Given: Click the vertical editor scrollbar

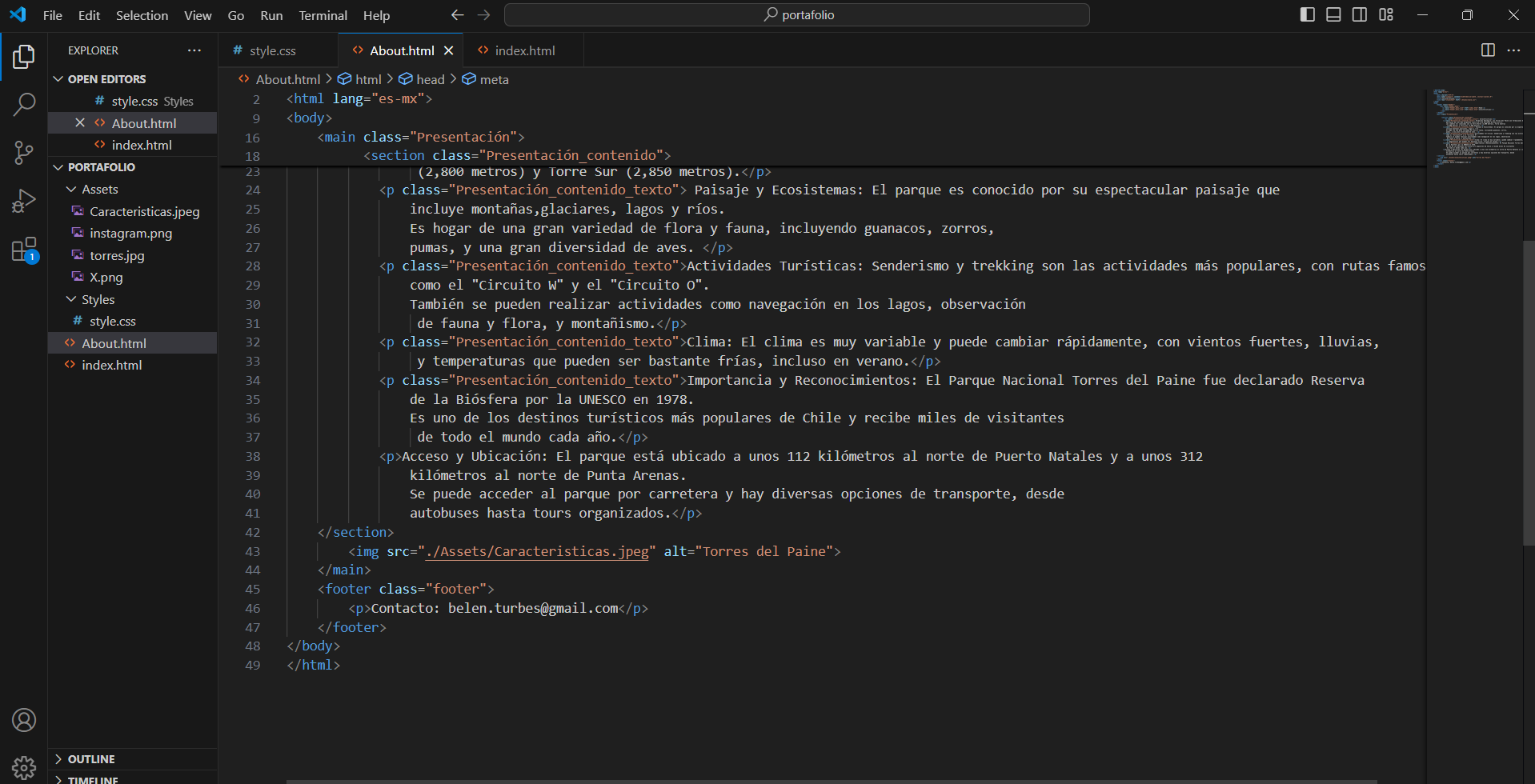Looking at the screenshot, I should (x=1529, y=392).
